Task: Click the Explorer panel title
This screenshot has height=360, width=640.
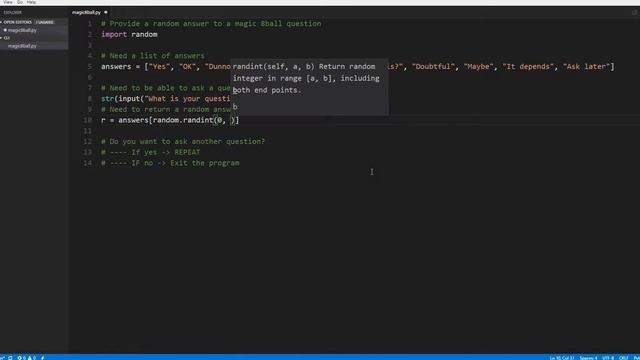Action: (13, 13)
